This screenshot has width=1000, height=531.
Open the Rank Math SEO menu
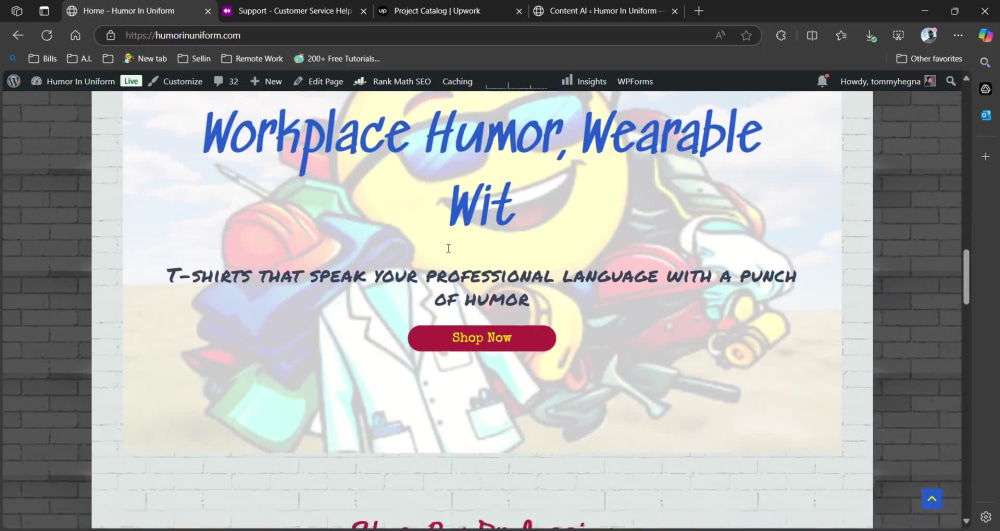tap(392, 81)
